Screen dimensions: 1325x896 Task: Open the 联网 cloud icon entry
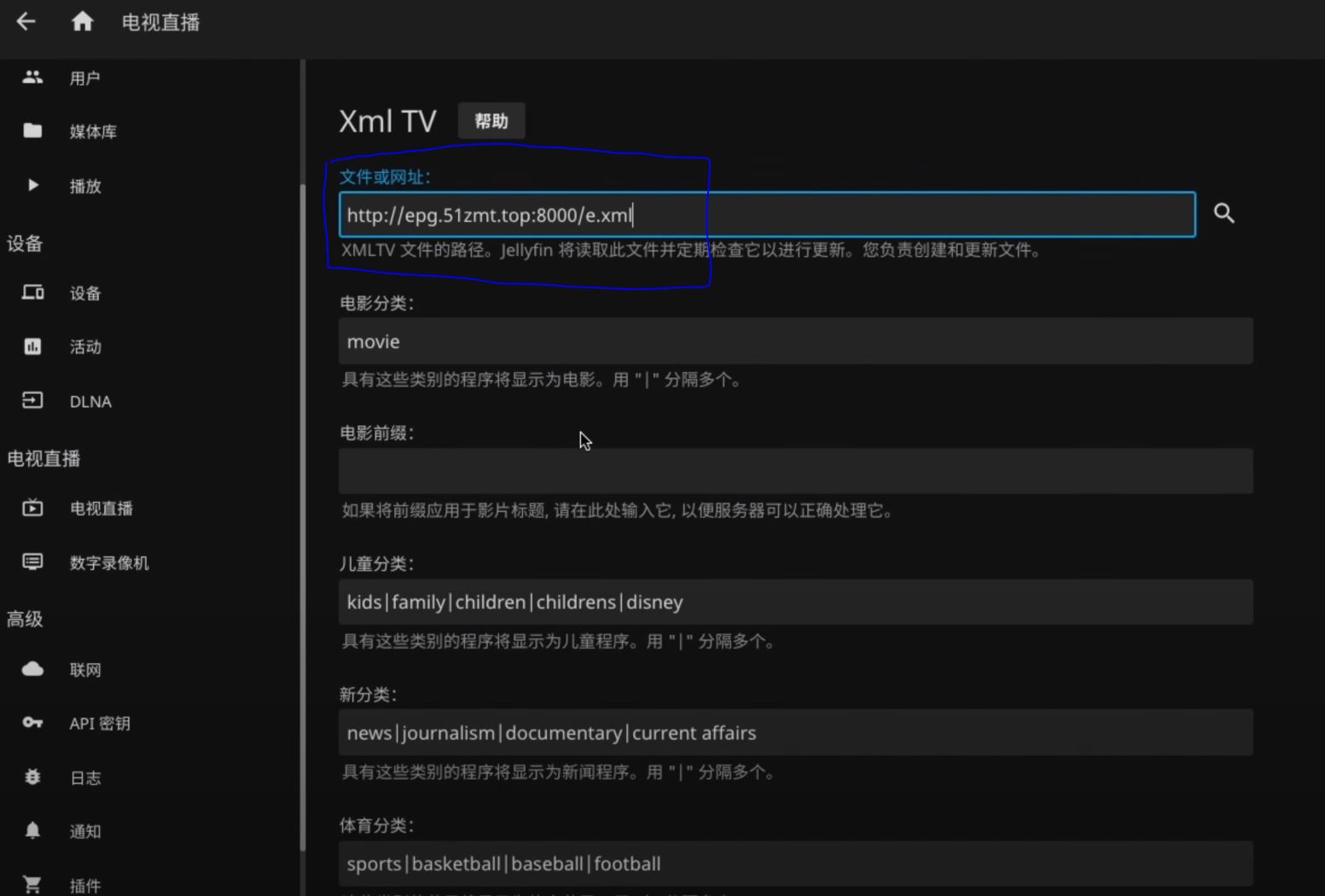click(x=32, y=669)
